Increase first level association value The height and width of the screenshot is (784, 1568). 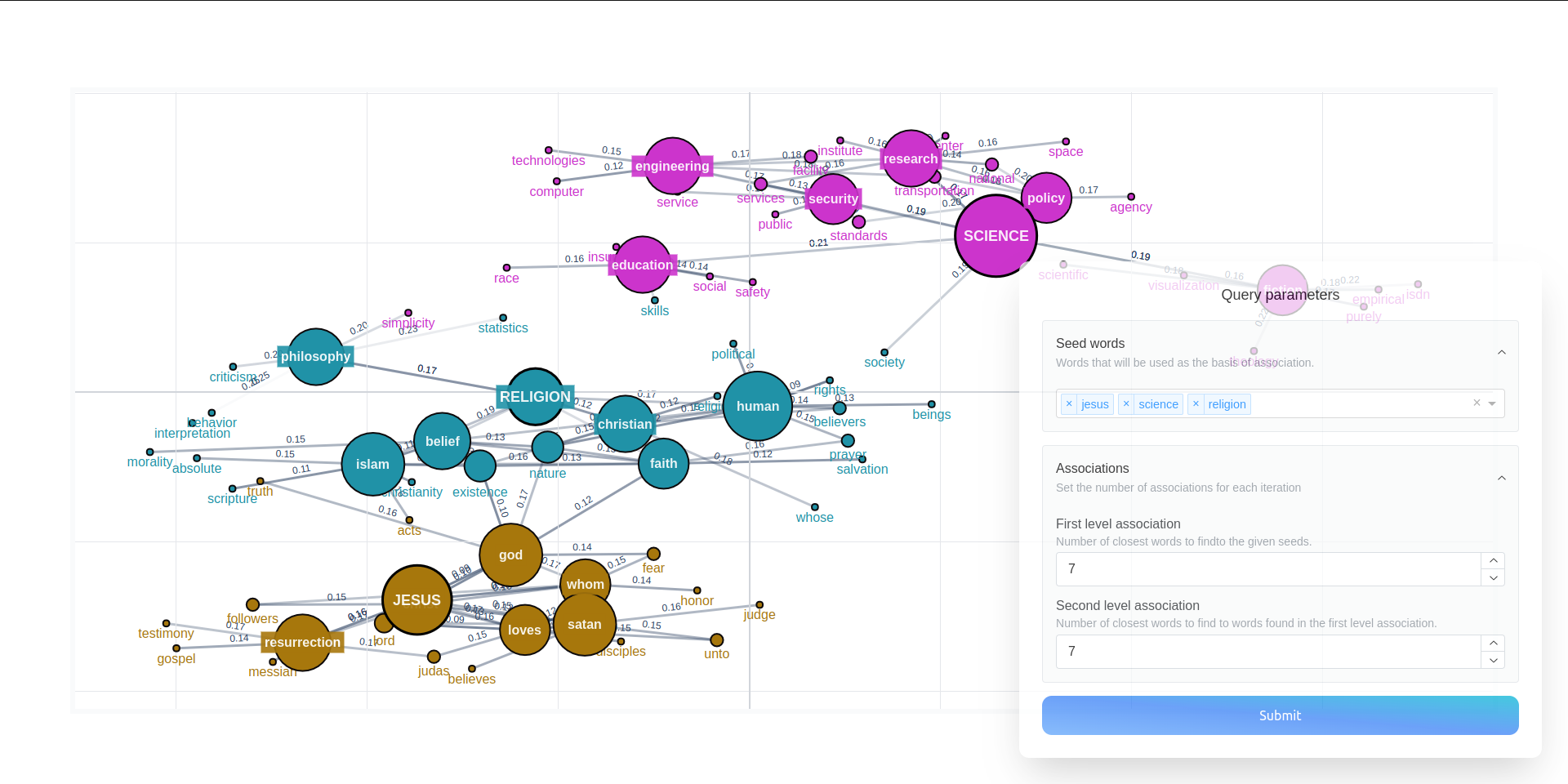coord(1493,560)
